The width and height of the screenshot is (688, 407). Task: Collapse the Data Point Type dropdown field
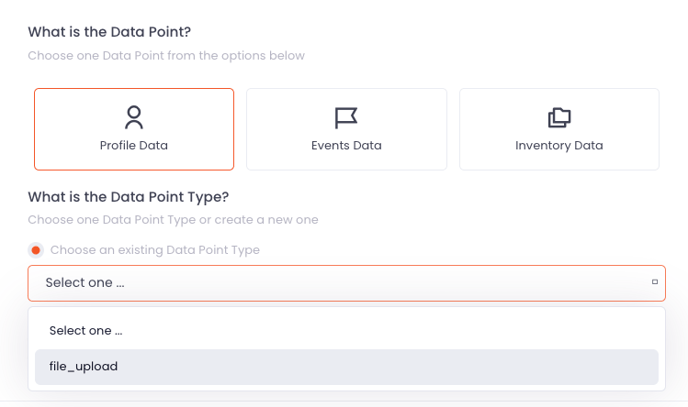347,283
